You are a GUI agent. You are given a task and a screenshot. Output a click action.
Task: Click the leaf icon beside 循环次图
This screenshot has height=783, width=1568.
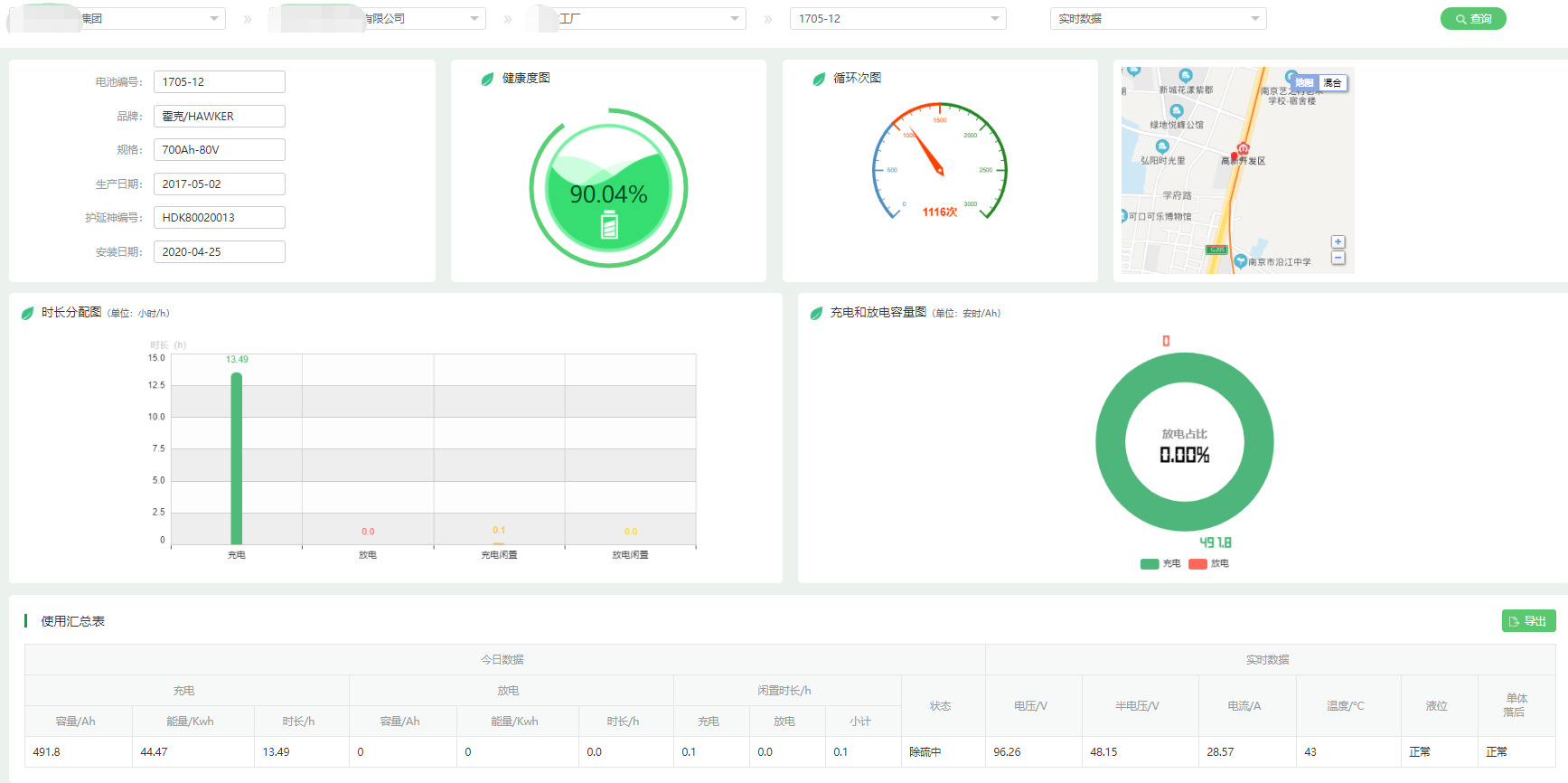pos(819,80)
